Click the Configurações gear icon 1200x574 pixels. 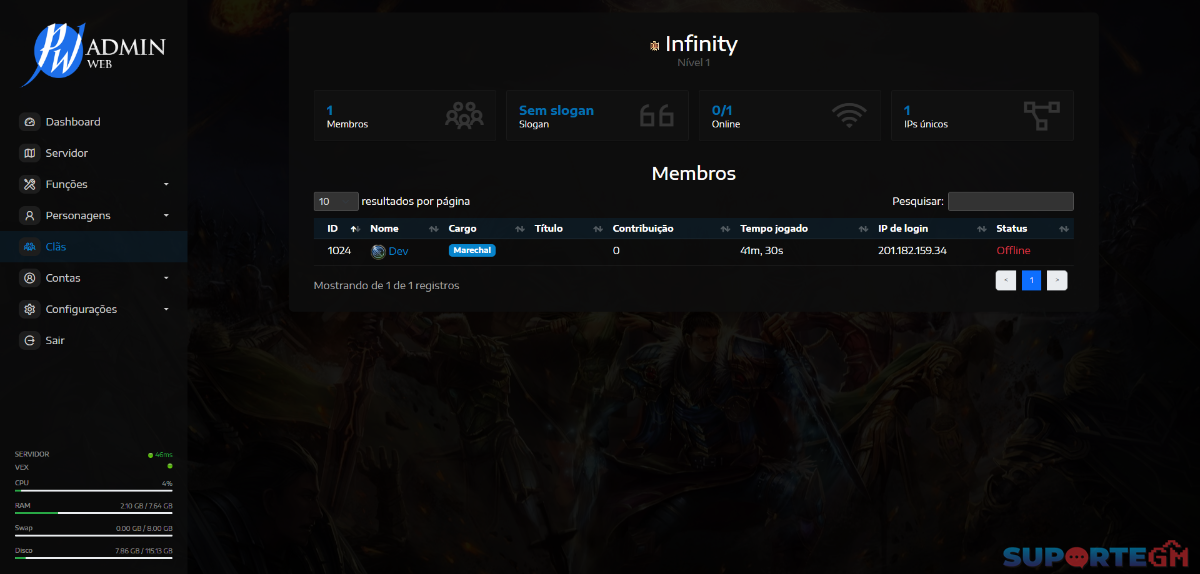click(29, 309)
